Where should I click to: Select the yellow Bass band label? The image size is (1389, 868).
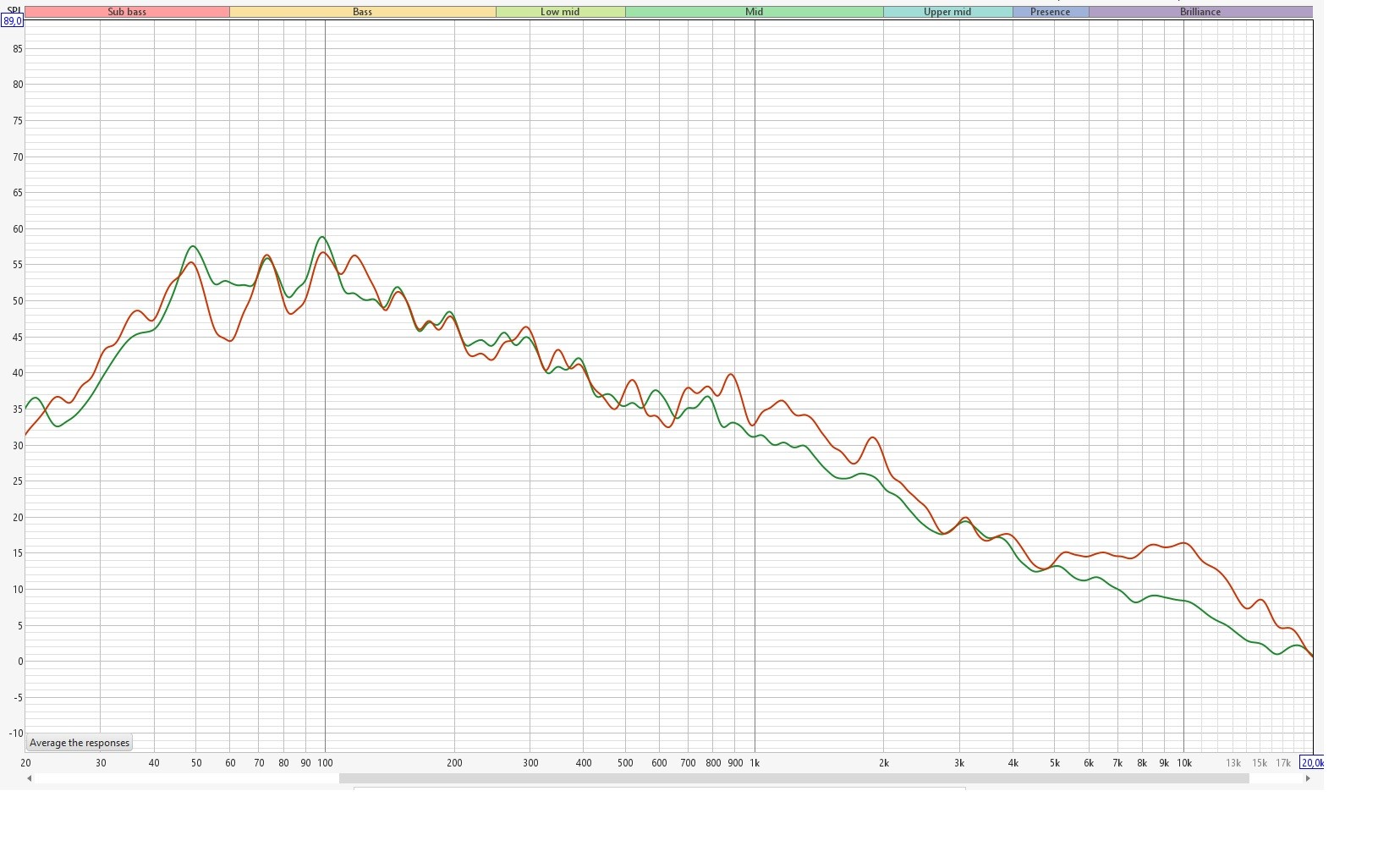(x=362, y=12)
